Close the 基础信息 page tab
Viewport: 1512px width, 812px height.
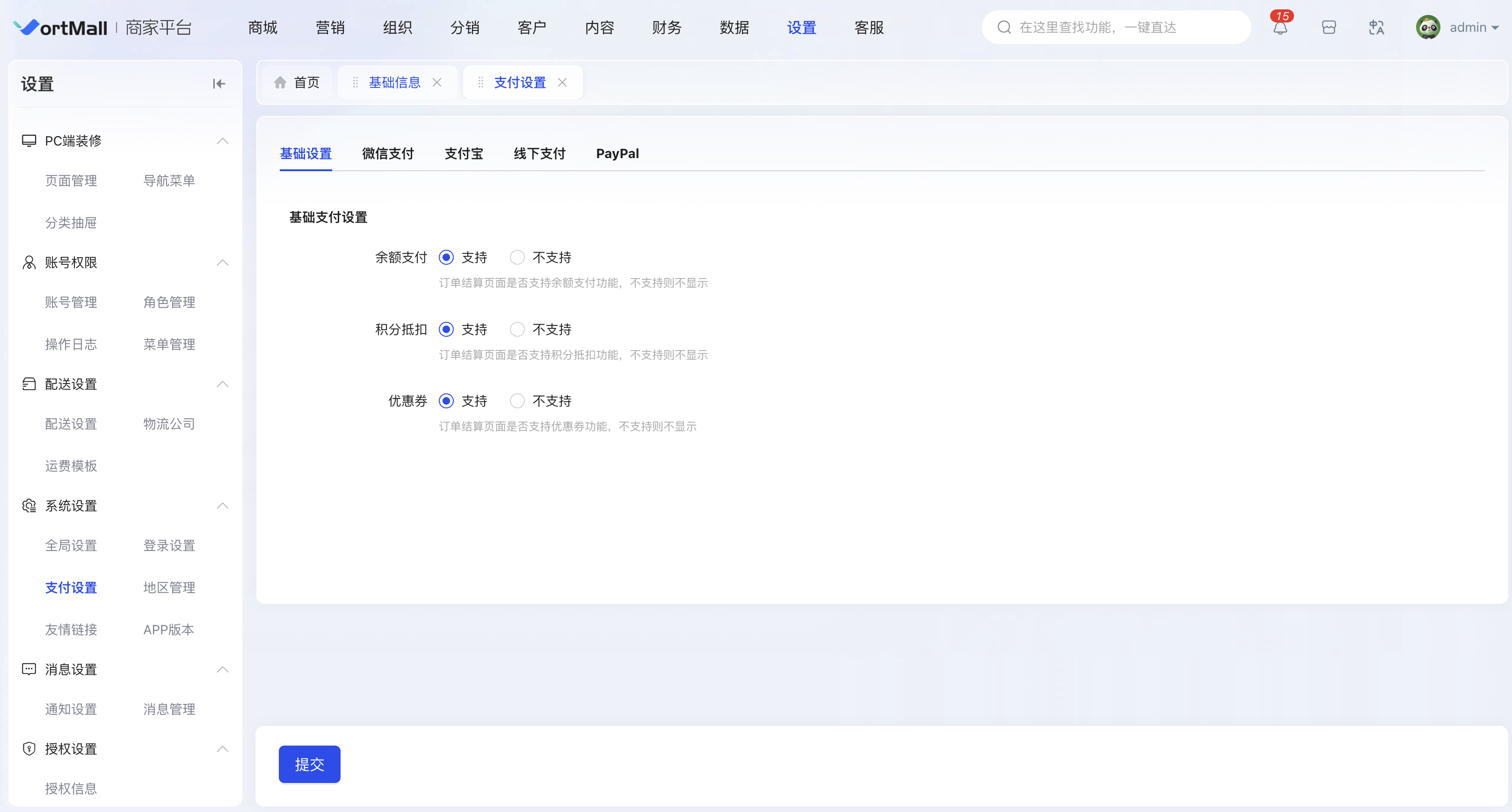(x=436, y=83)
